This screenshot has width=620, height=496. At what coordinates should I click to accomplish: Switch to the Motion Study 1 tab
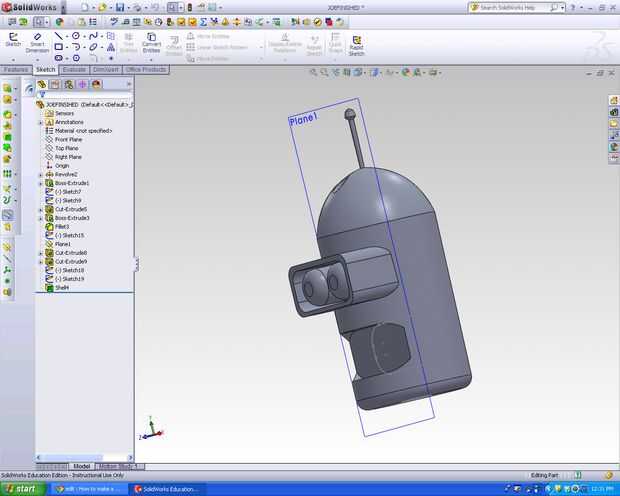click(x=120, y=466)
